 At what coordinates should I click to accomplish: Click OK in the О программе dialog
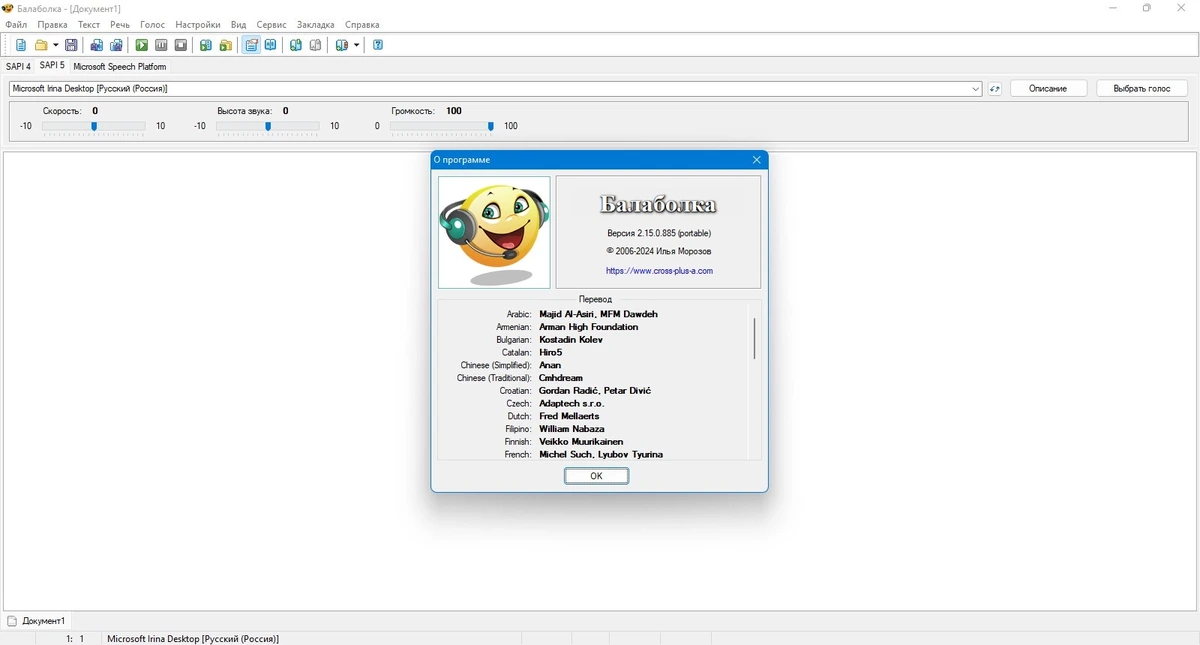click(596, 476)
